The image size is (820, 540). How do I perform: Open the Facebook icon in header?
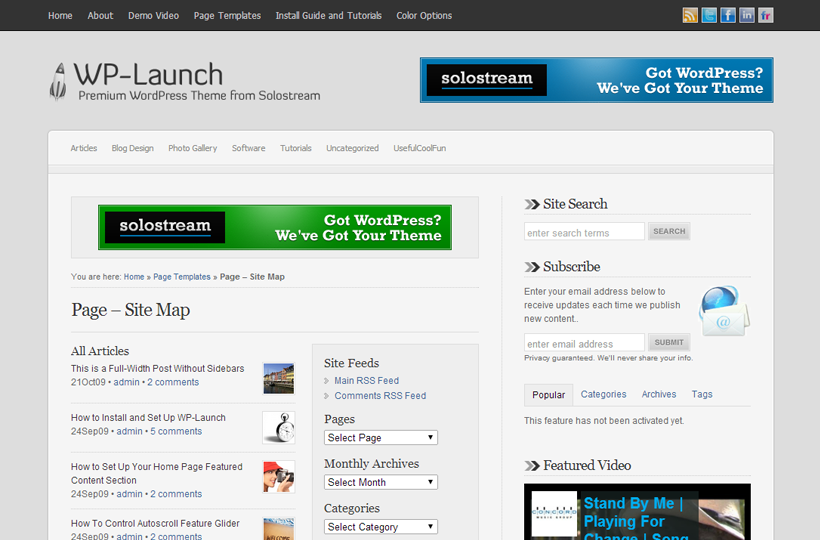click(x=727, y=15)
